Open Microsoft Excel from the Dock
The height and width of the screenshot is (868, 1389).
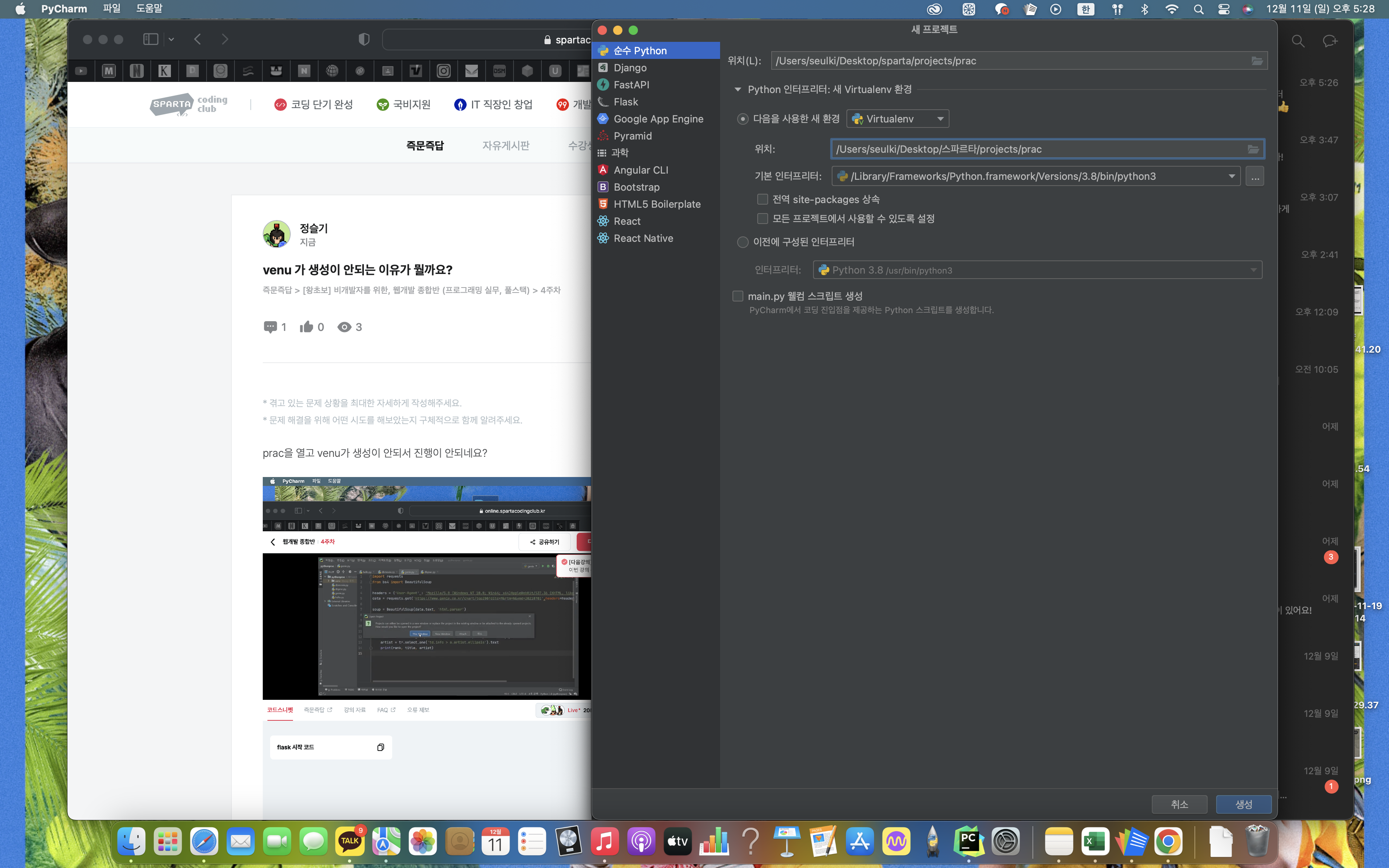click(1095, 842)
